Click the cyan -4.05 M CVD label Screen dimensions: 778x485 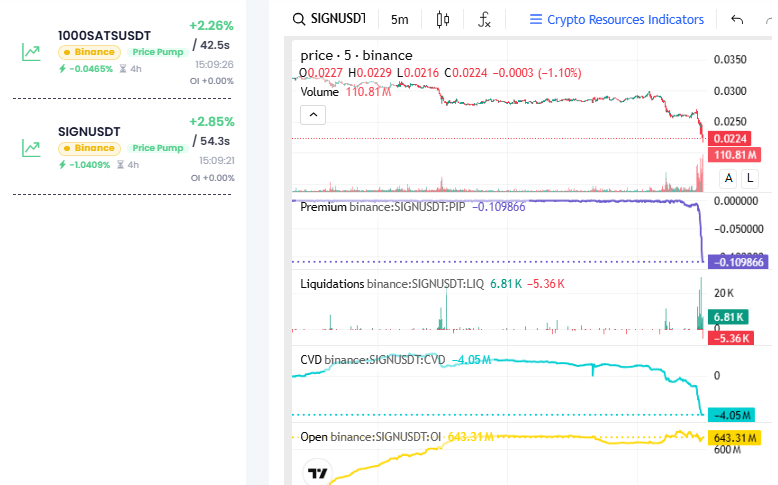732,415
